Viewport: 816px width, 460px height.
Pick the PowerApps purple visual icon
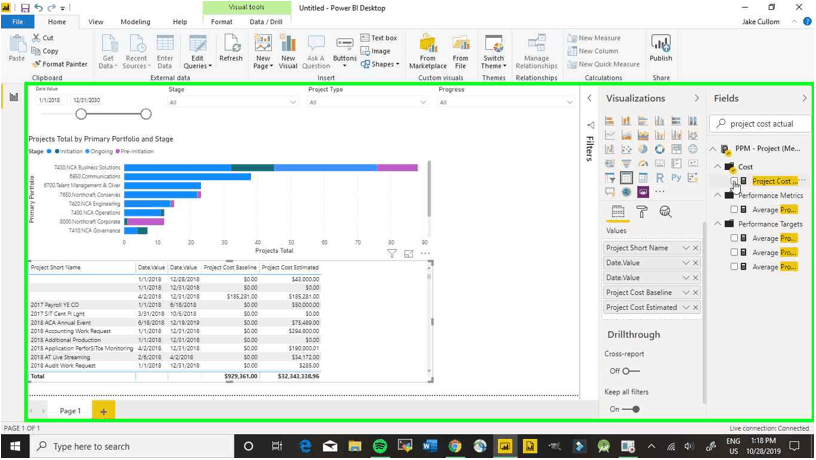coord(643,192)
